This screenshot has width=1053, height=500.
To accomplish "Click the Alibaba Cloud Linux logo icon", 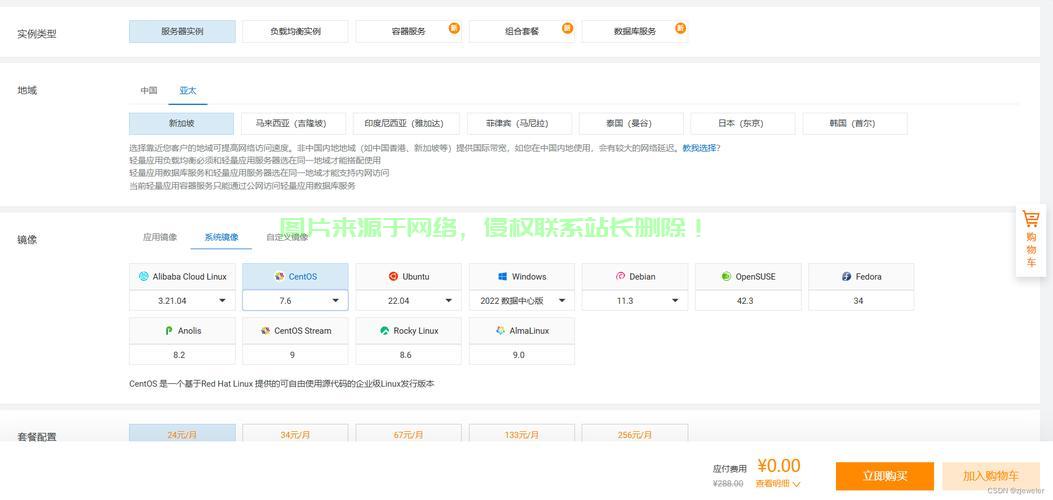I will [143, 277].
